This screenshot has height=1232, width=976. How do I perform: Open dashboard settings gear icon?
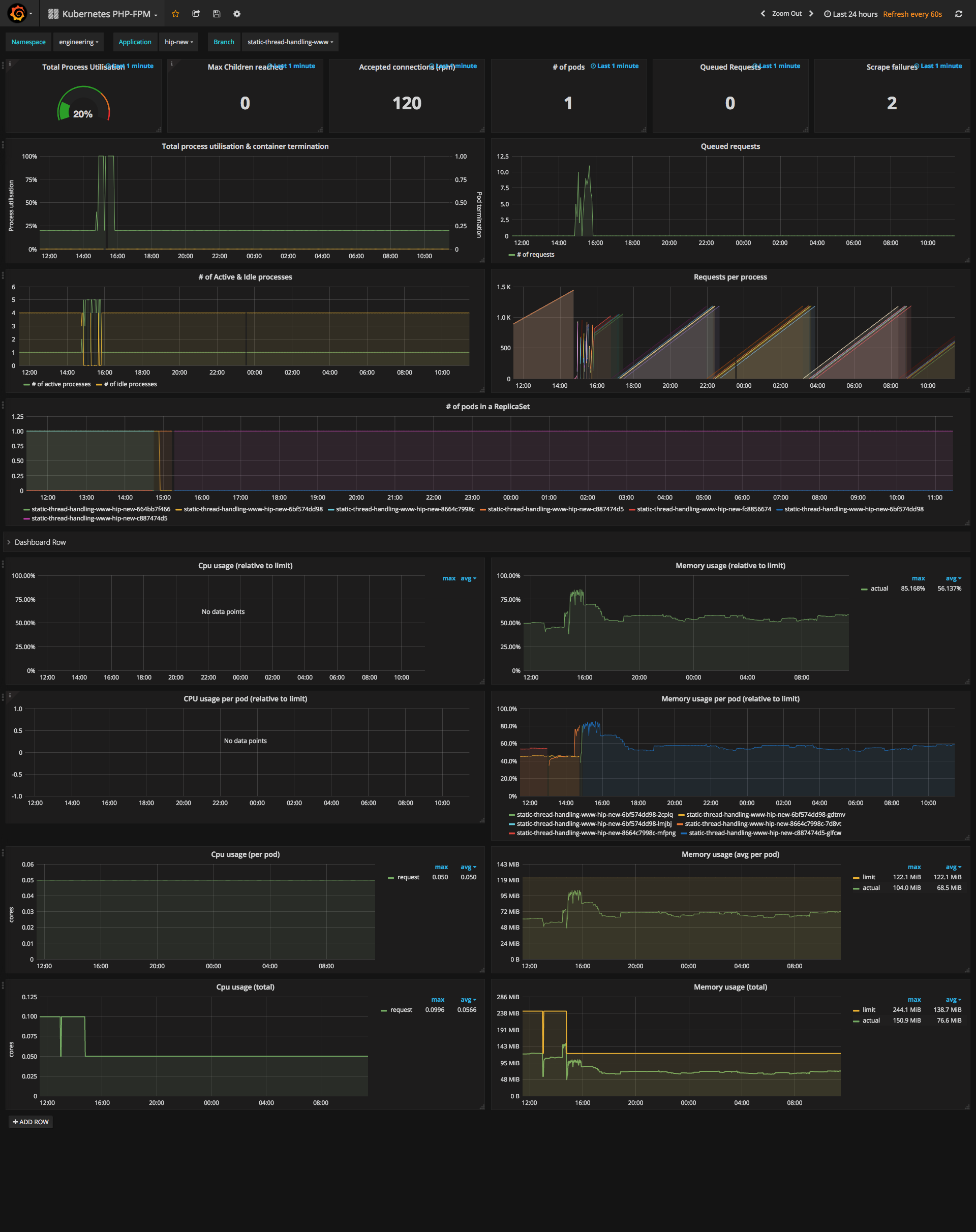point(236,14)
